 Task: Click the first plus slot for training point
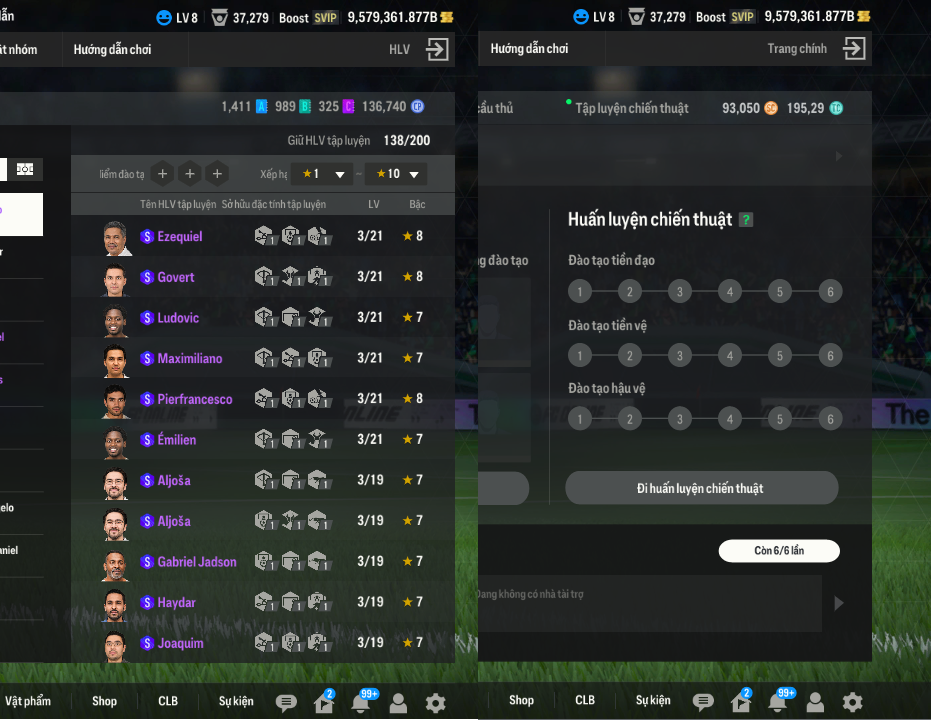click(163, 174)
